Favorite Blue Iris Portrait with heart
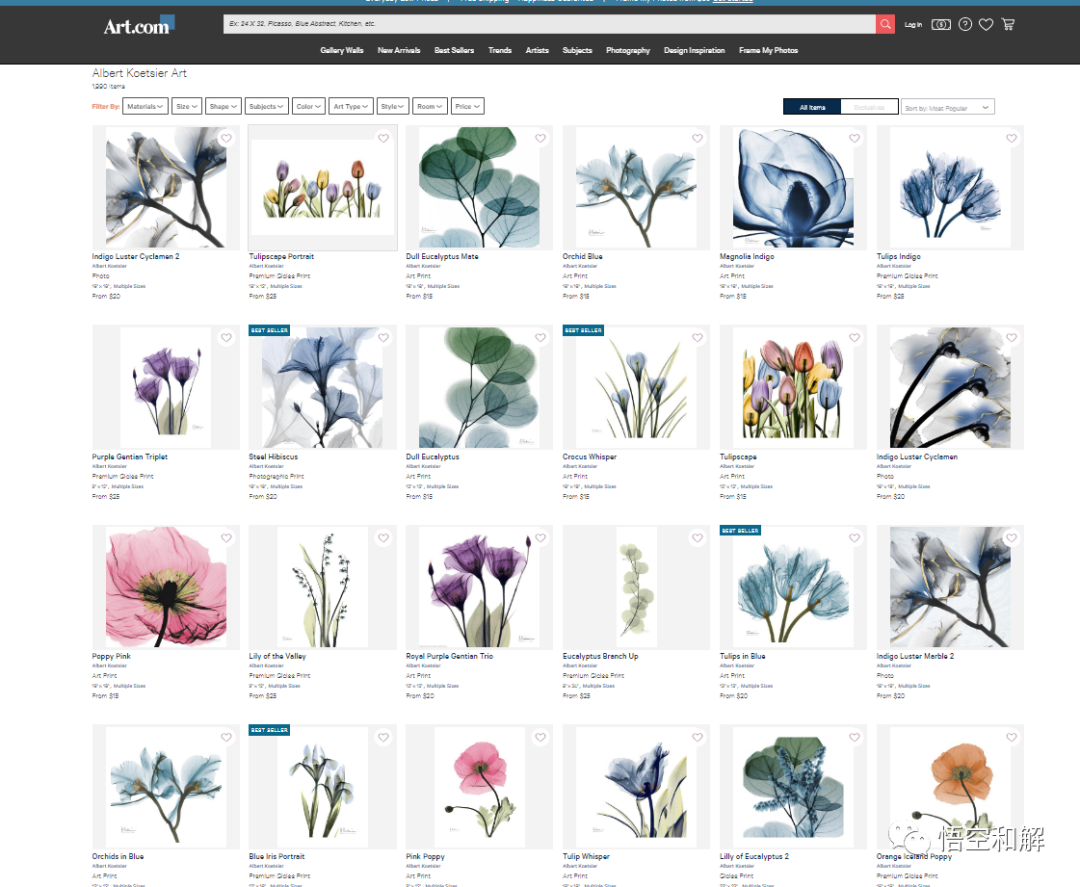Screen dimensions: 1080x887 click(384, 738)
